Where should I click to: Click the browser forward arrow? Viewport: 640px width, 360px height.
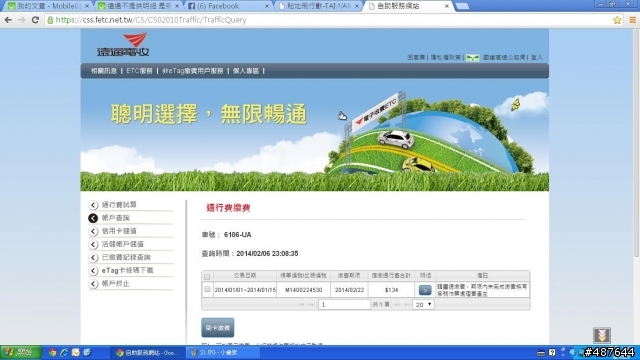(22, 20)
